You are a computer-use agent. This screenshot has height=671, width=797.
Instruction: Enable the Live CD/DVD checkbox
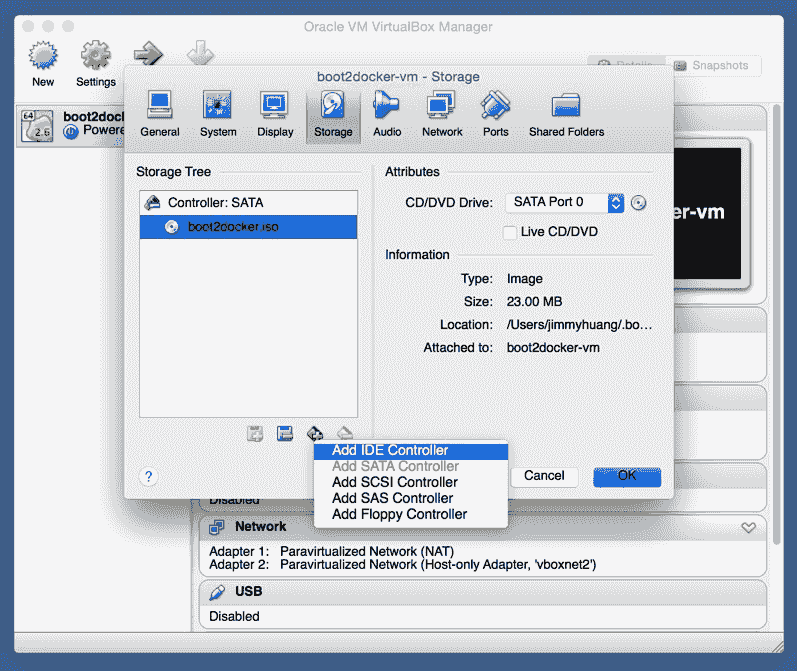tap(509, 232)
